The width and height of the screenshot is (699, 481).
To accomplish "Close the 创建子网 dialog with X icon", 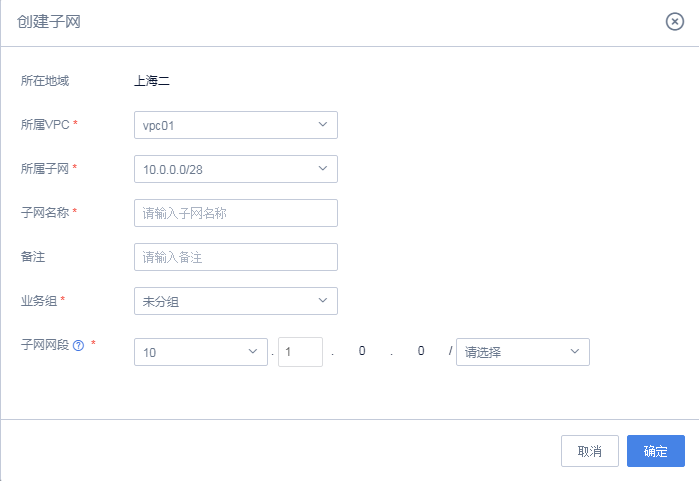I will [675, 22].
